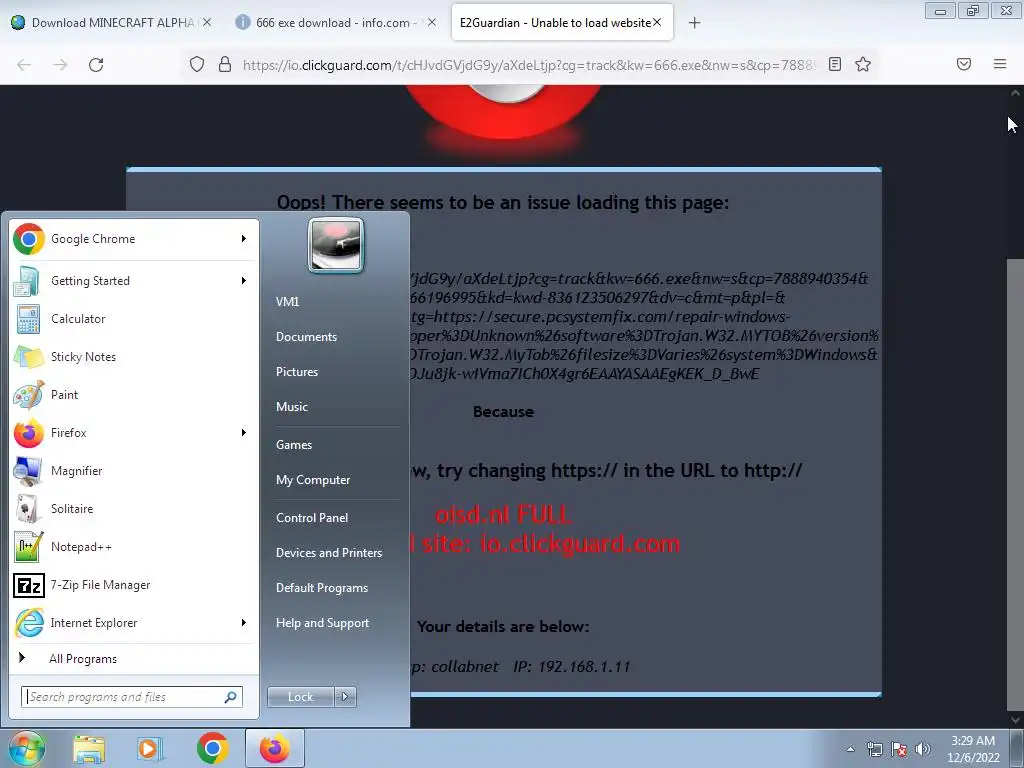Click the page vertical scrollbar thumb
This screenshot has width=1024, height=768.
click(x=1016, y=483)
